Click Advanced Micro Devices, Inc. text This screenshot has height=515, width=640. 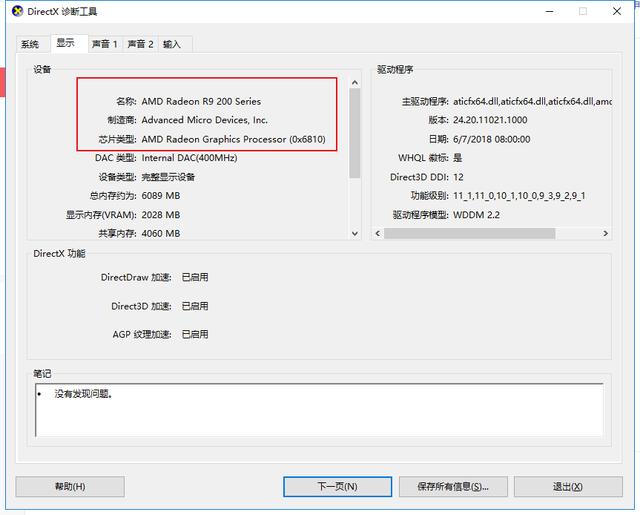204,120
